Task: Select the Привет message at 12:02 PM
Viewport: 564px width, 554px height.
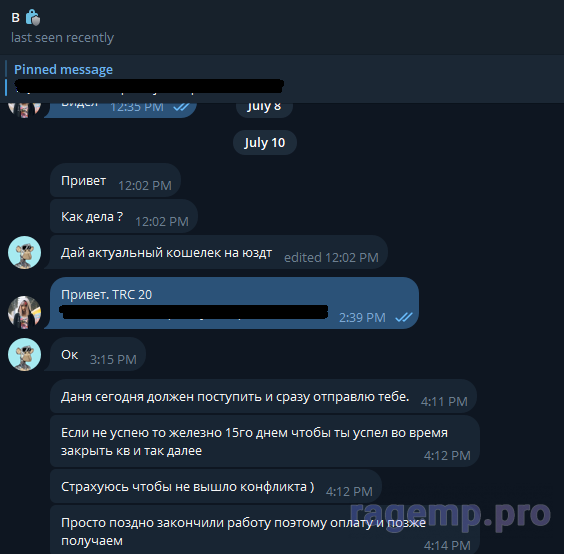Action: point(115,181)
